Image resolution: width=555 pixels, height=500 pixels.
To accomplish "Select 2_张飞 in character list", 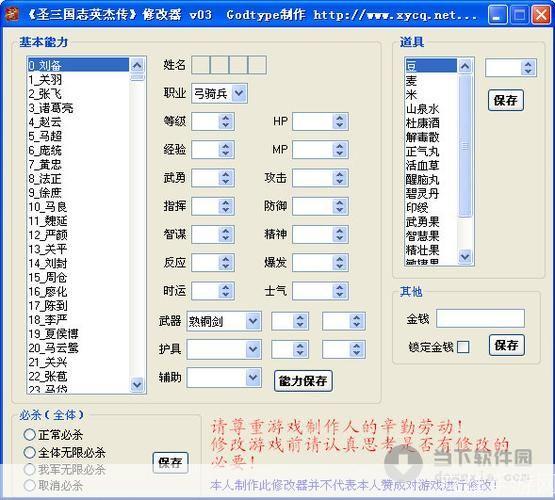I will coord(78,94).
